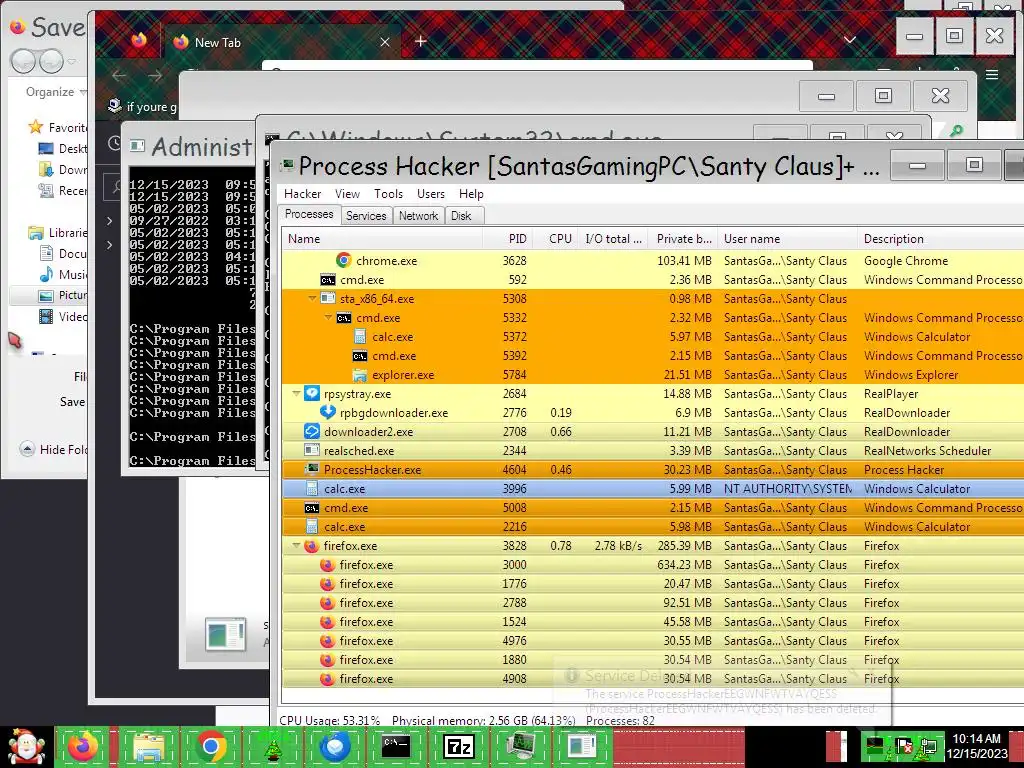The image size is (1024, 768).
Task: Click the rpsystray.exe RealPlayer icon
Action: tap(312, 394)
